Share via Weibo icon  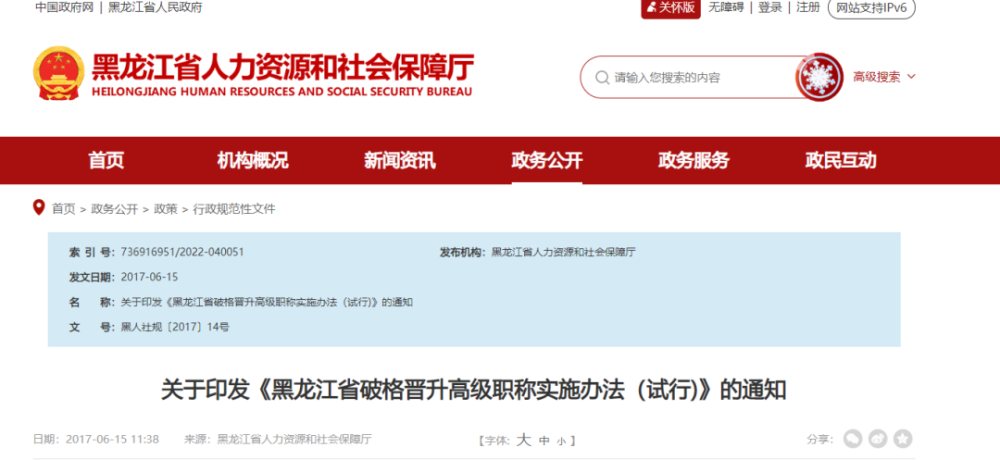[x=878, y=439]
